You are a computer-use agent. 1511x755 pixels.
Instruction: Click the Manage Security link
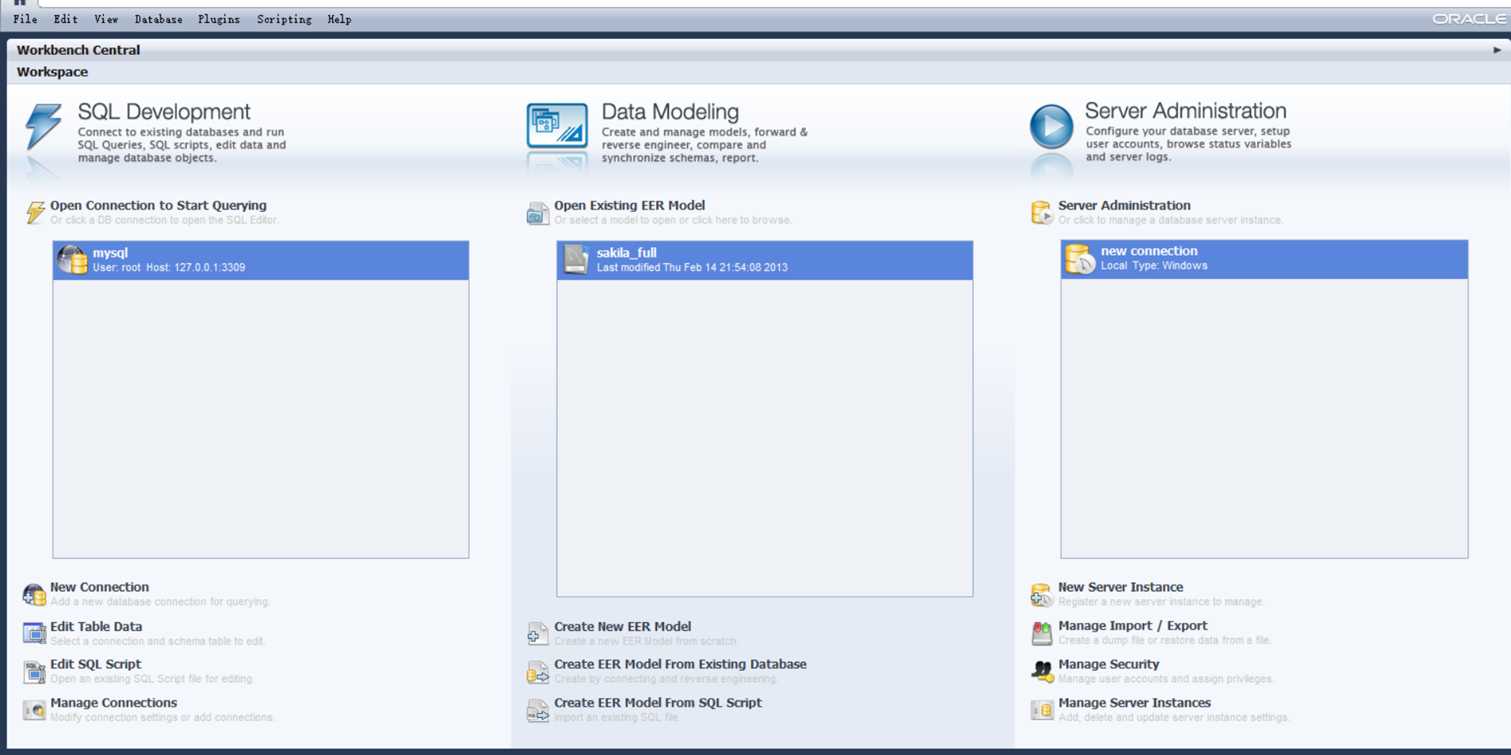[1108, 664]
